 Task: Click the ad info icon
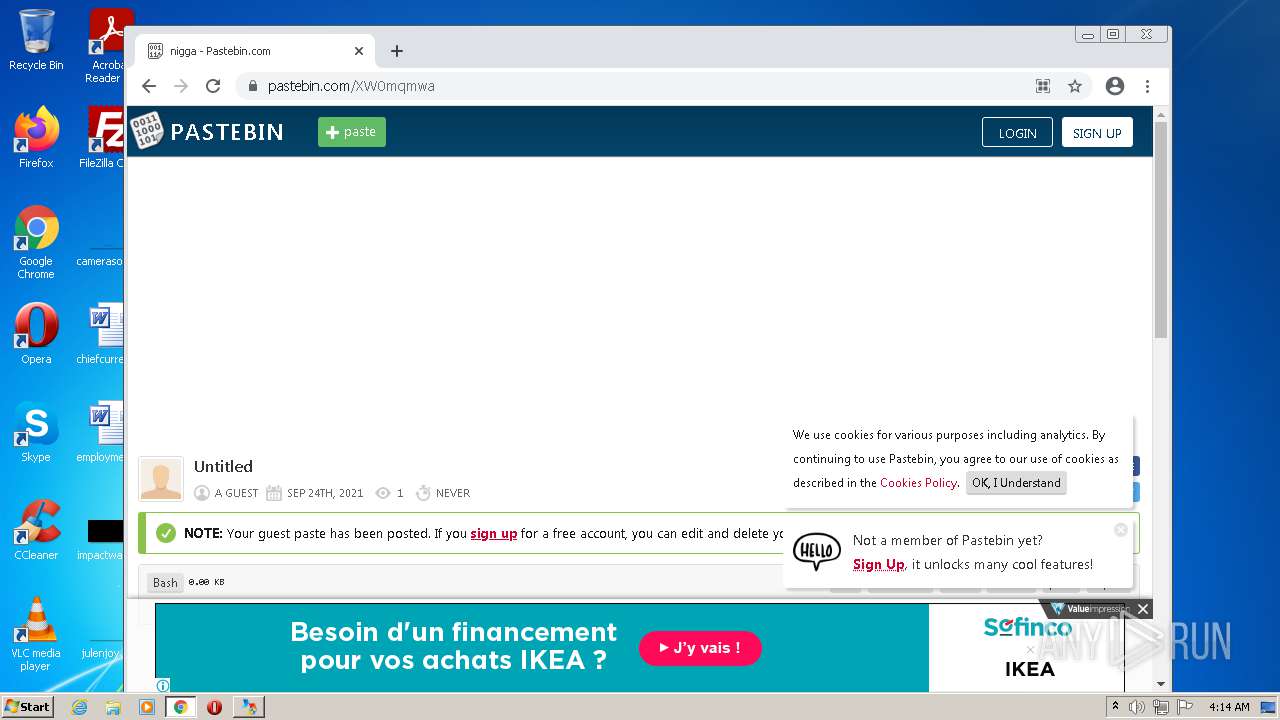point(163,686)
